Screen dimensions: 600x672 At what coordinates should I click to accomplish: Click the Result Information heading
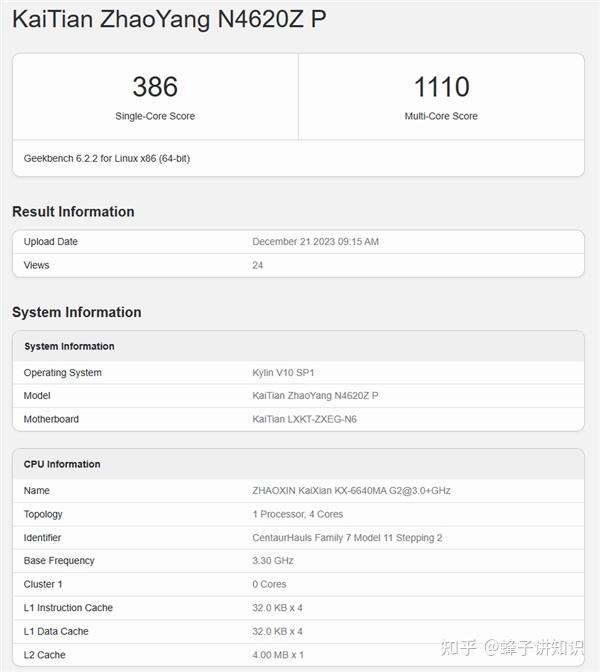(x=73, y=212)
